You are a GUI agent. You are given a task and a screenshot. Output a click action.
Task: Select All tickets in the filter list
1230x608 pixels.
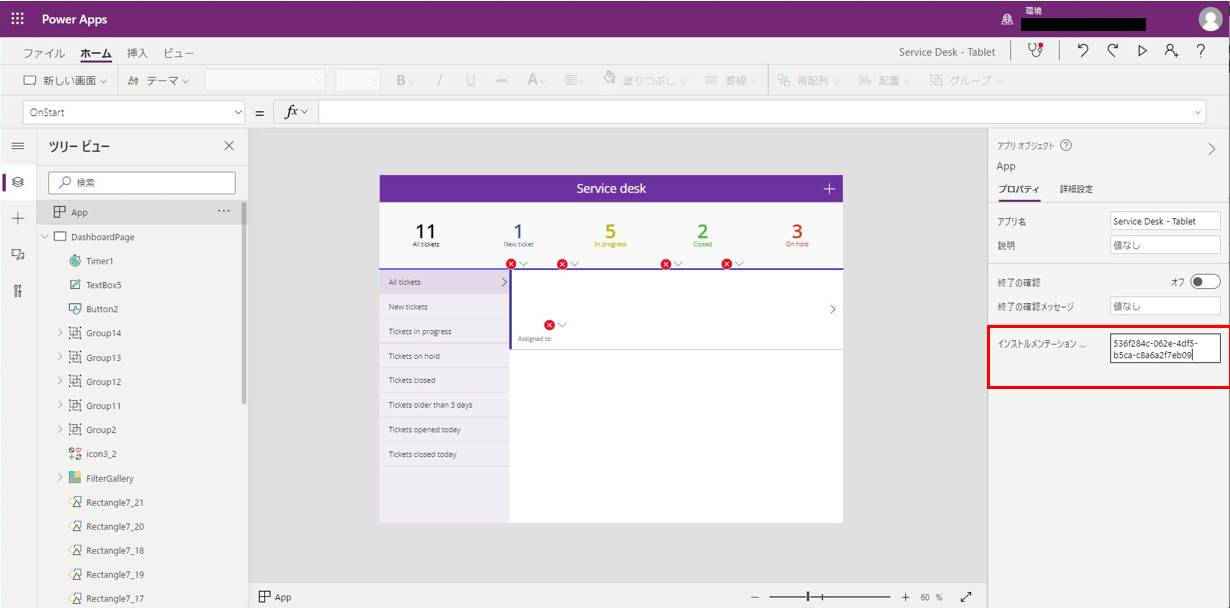coord(445,282)
